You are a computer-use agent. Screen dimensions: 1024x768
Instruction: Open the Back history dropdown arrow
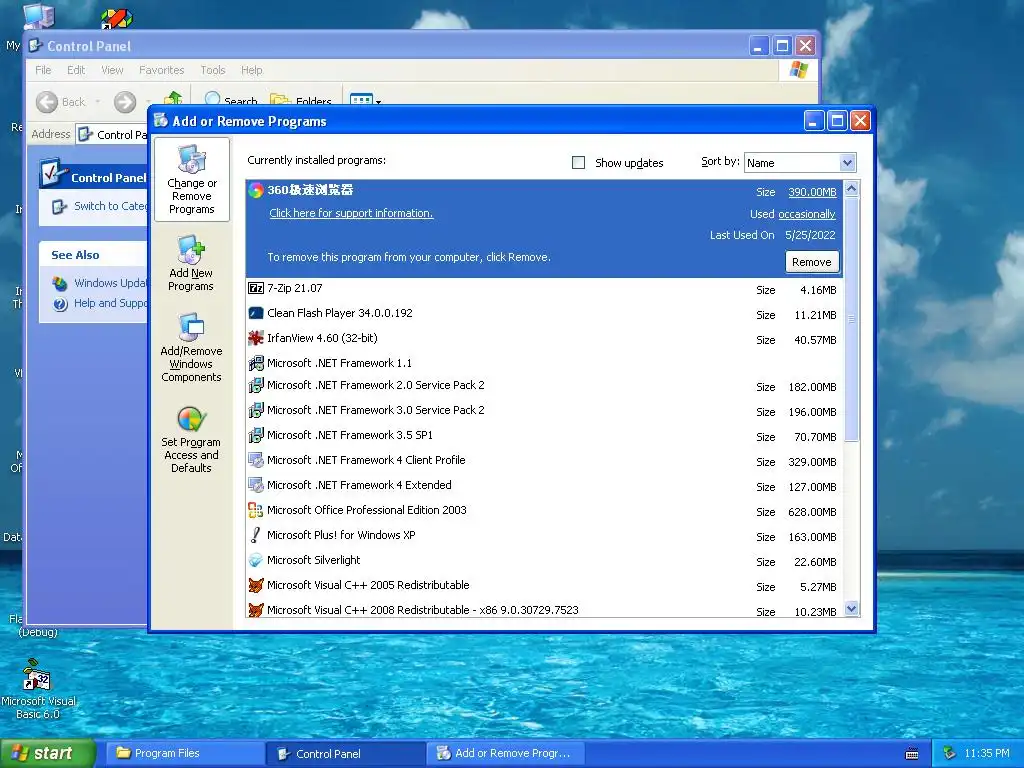click(x=98, y=102)
